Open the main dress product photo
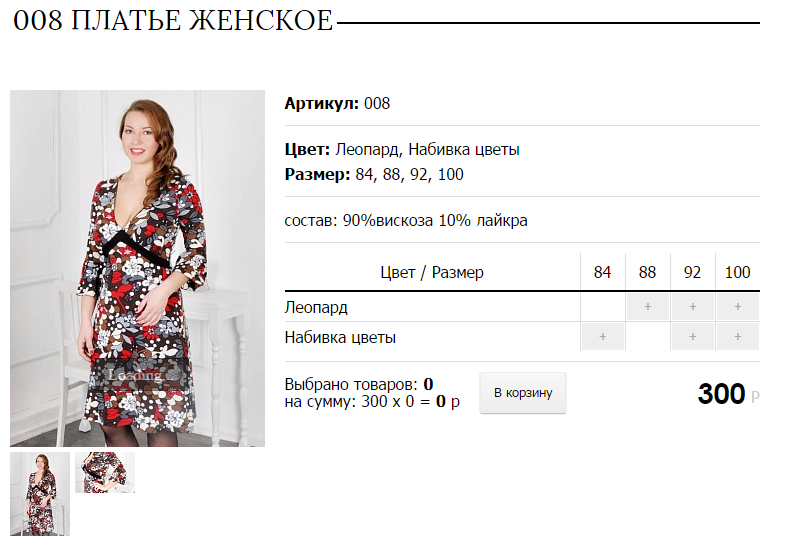 (x=138, y=268)
